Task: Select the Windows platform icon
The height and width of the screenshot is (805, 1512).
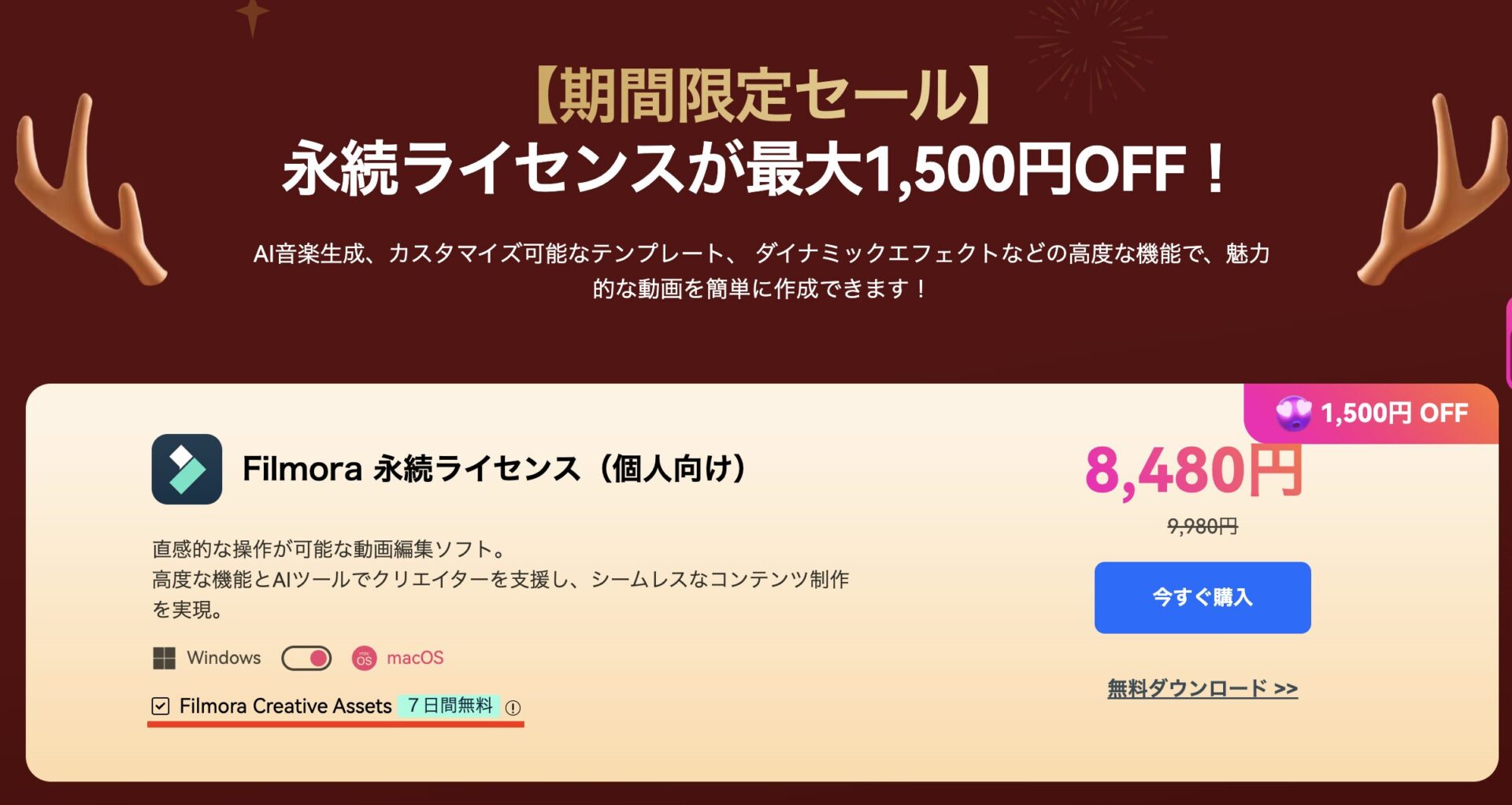Action: click(165, 658)
